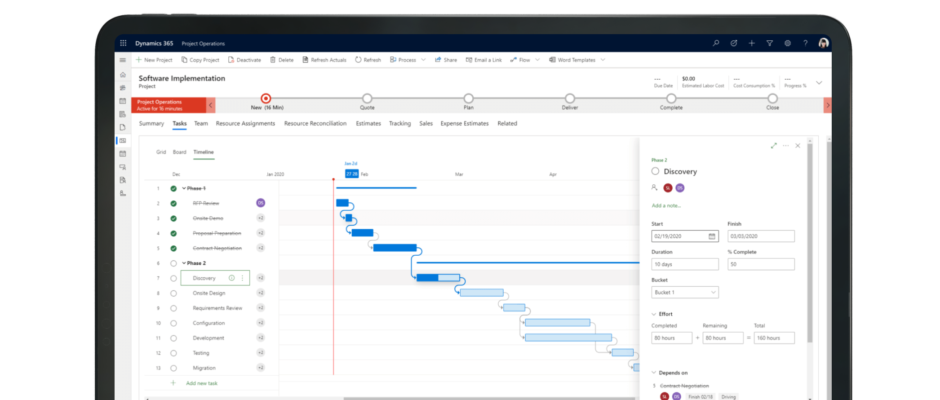Expand the project header chevron
This screenshot has height=400, width=940.
[x=820, y=82]
